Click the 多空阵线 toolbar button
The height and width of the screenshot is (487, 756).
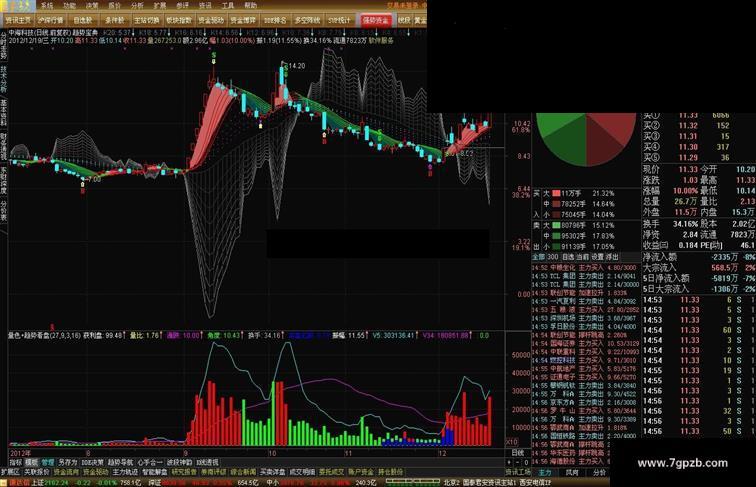click(x=307, y=20)
